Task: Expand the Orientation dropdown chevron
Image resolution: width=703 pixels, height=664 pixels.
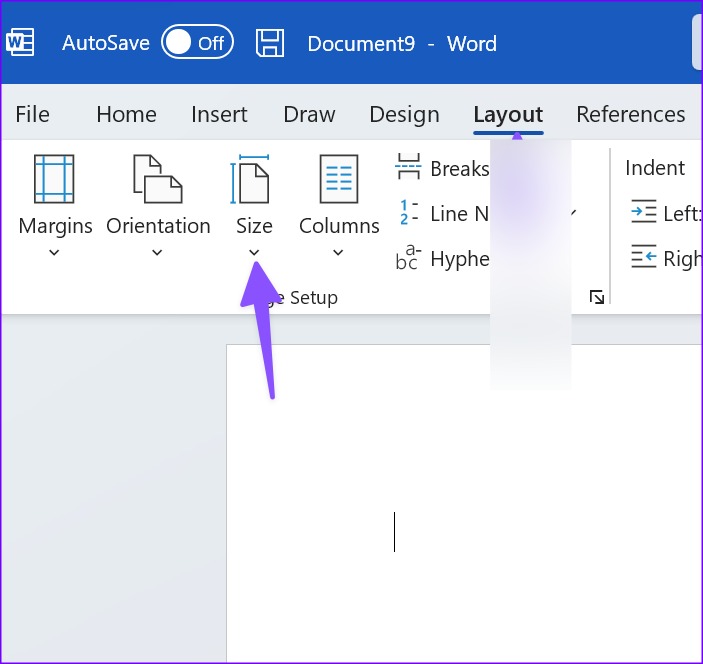Action: (157, 252)
